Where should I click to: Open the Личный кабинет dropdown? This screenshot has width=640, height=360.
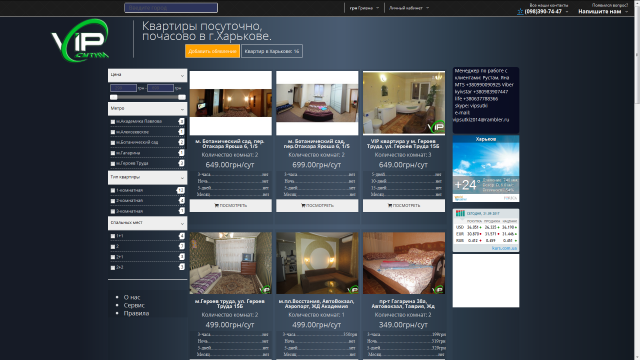(409, 8)
